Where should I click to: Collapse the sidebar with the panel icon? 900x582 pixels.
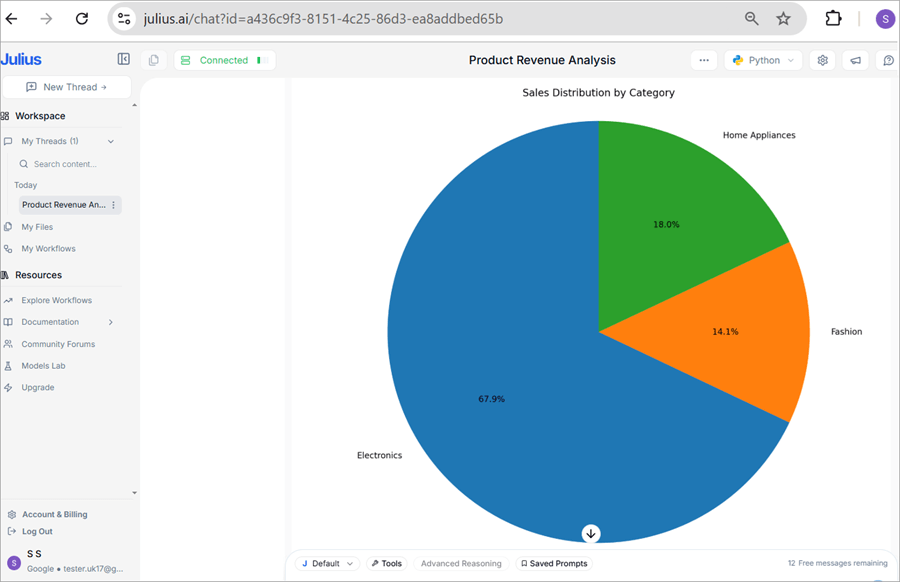pos(123,60)
